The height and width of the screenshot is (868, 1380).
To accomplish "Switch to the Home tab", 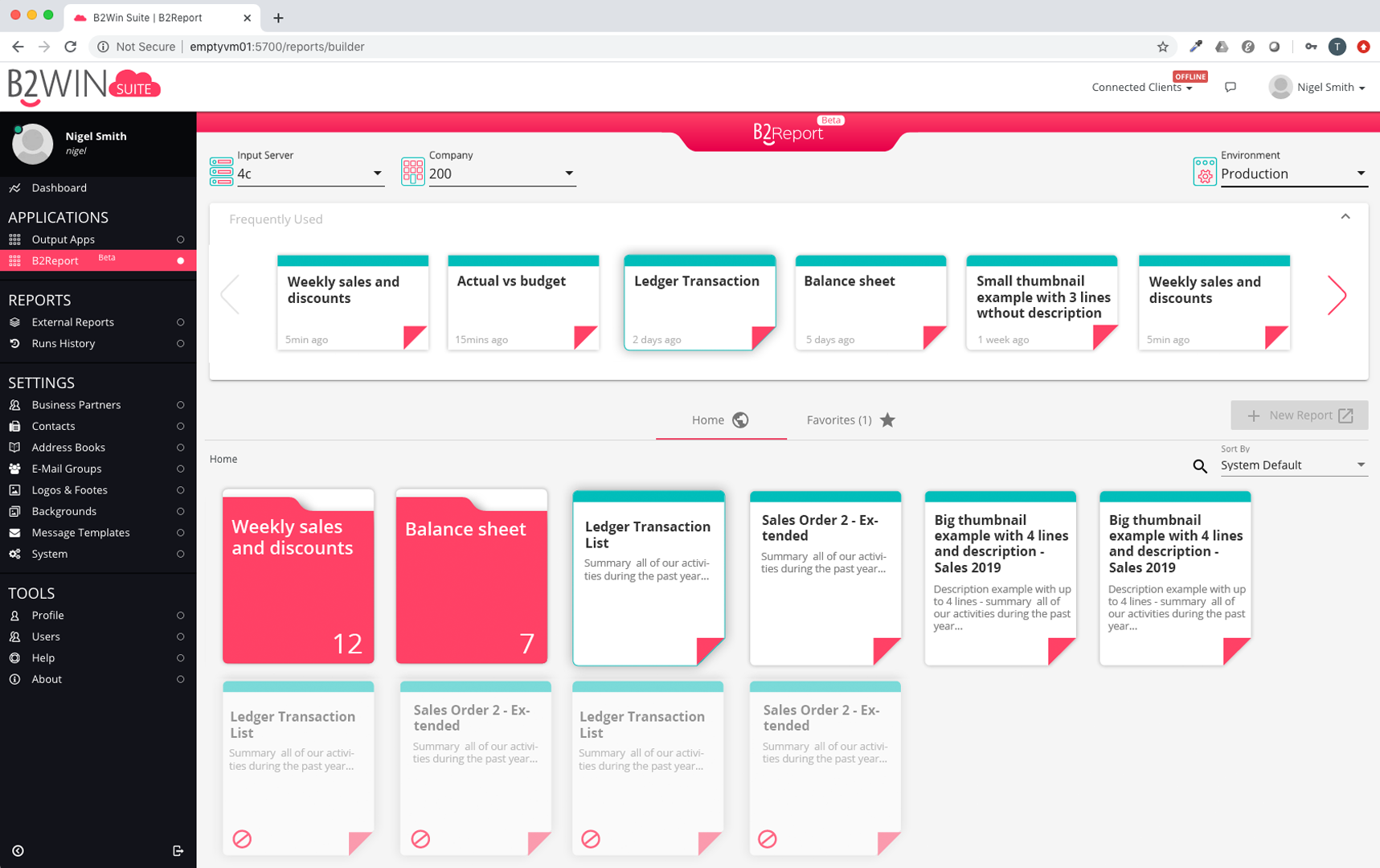I will click(720, 420).
